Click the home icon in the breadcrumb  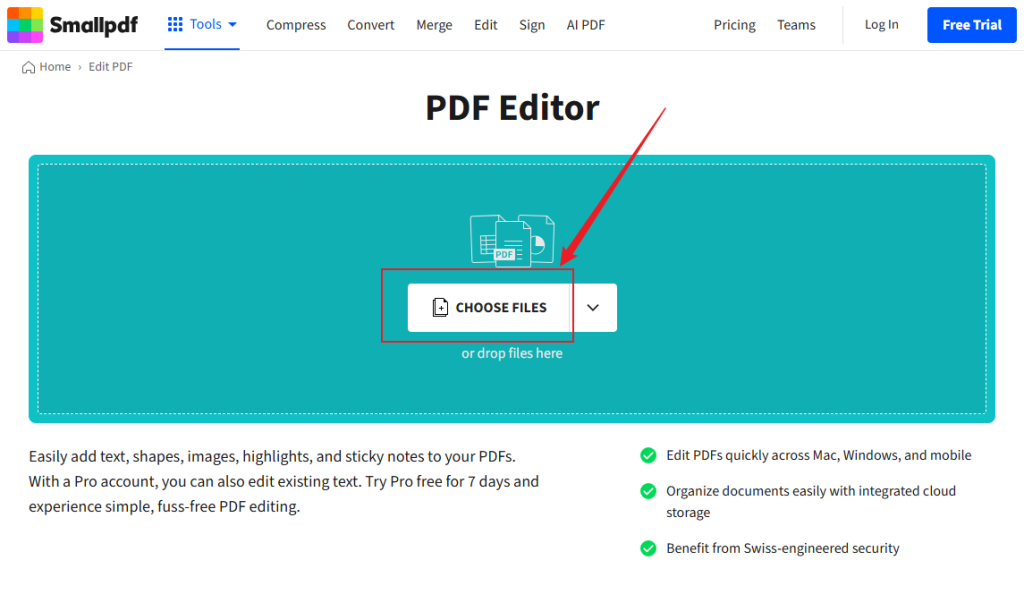click(27, 66)
